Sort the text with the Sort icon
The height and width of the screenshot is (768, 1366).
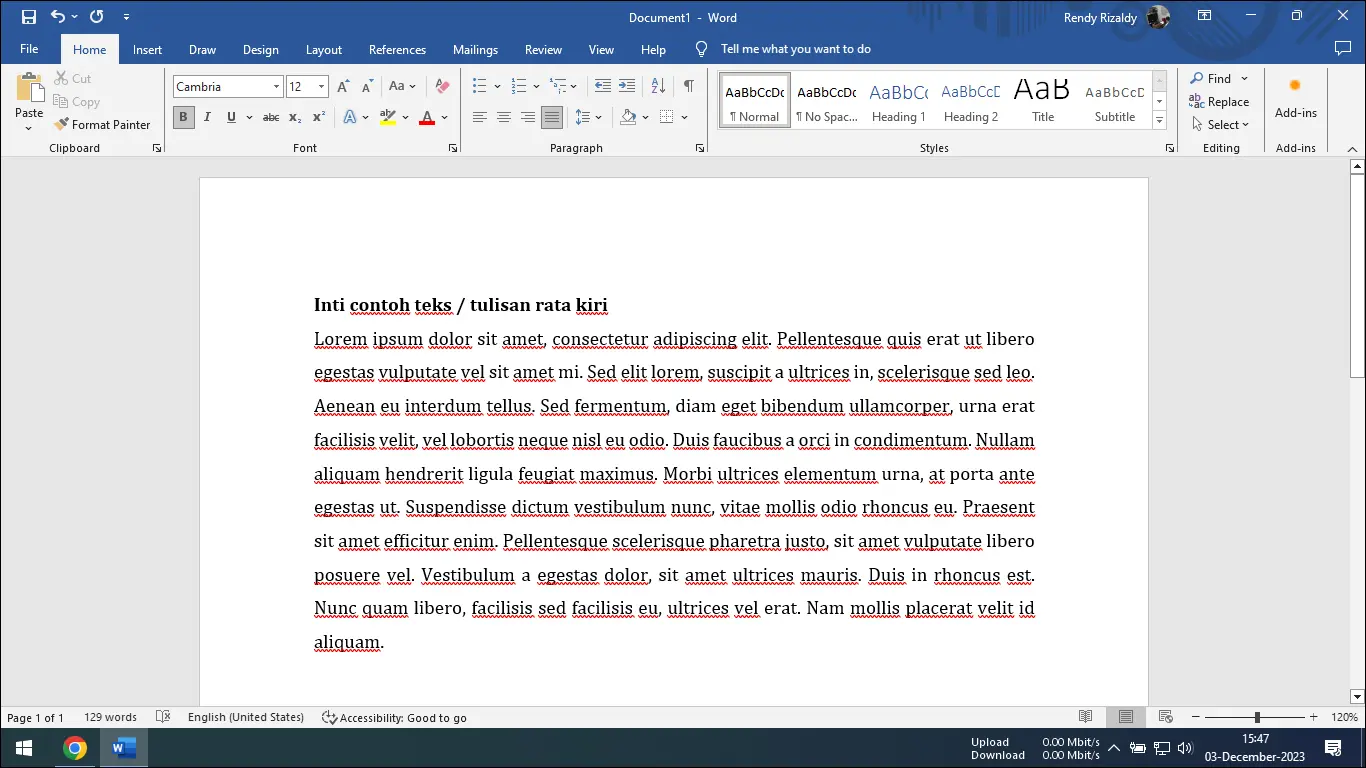pos(657,86)
